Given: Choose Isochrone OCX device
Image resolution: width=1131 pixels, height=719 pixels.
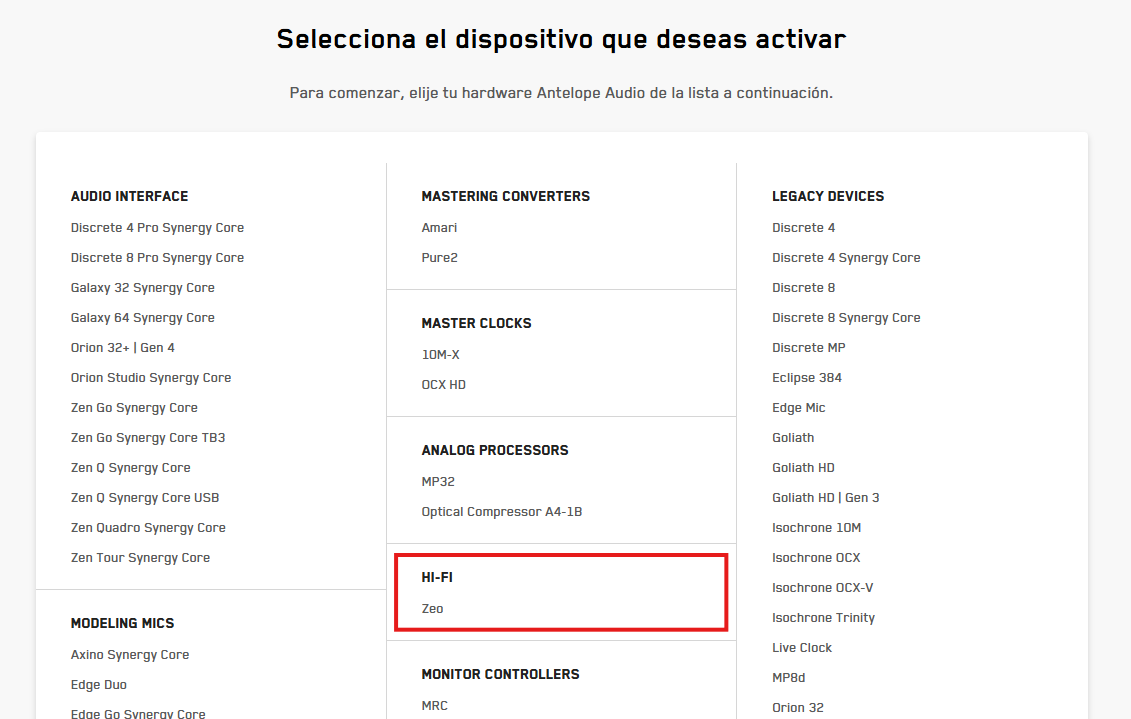Looking at the screenshot, I should [816, 558].
